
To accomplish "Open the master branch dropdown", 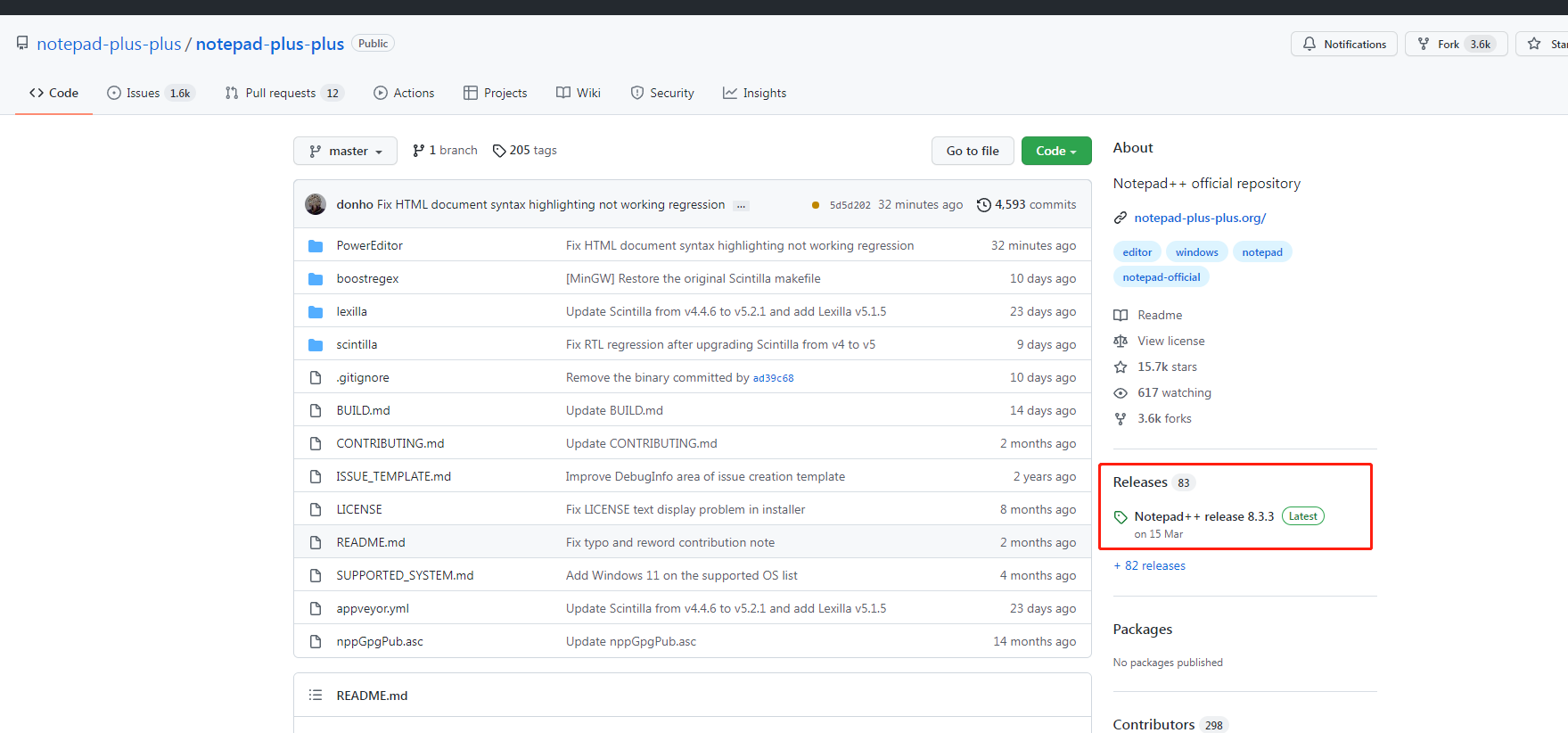I will [345, 151].
